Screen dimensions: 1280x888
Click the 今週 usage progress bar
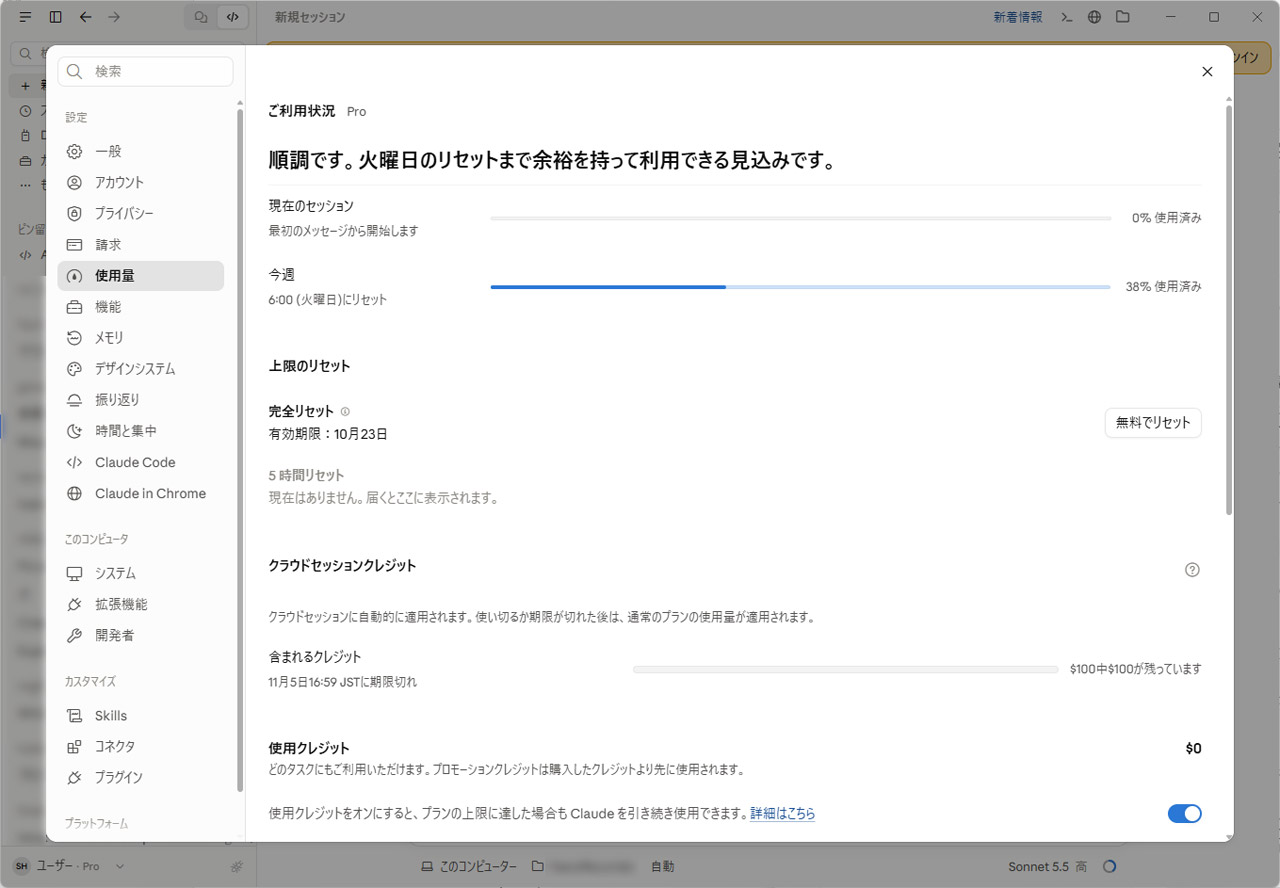pyautogui.click(x=800, y=287)
